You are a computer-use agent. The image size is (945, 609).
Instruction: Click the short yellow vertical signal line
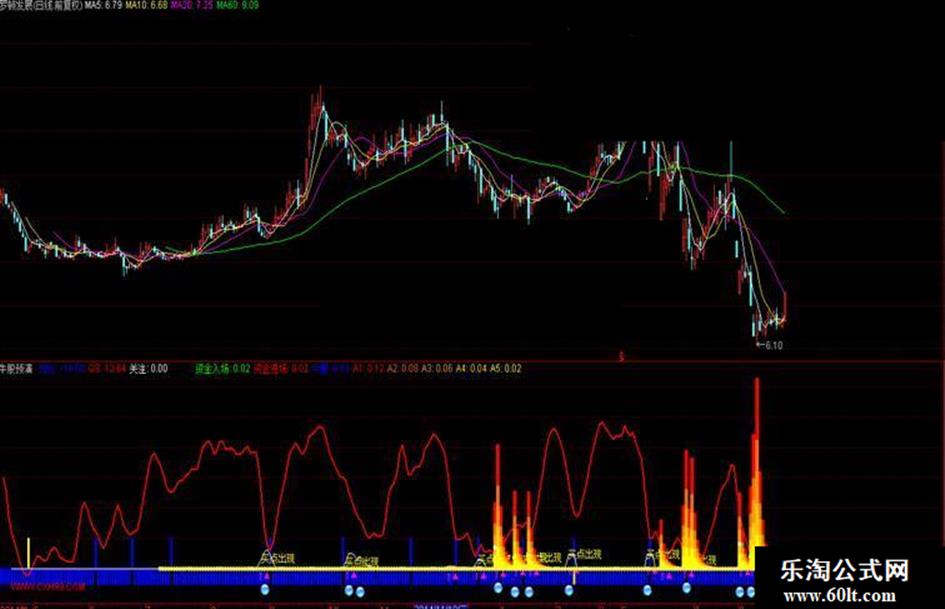tap(28, 552)
